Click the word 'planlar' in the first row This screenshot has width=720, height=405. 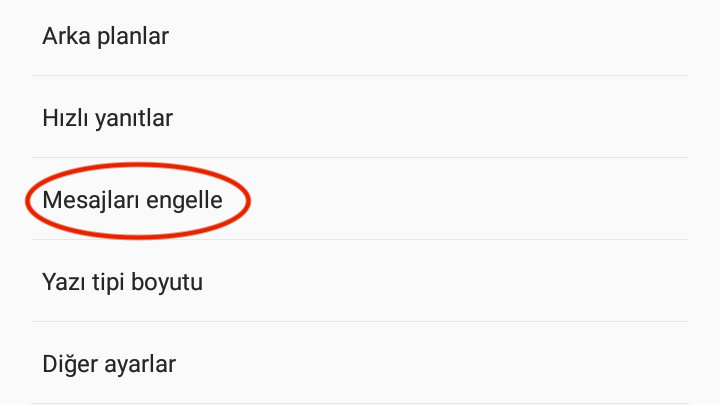point(133,38)
